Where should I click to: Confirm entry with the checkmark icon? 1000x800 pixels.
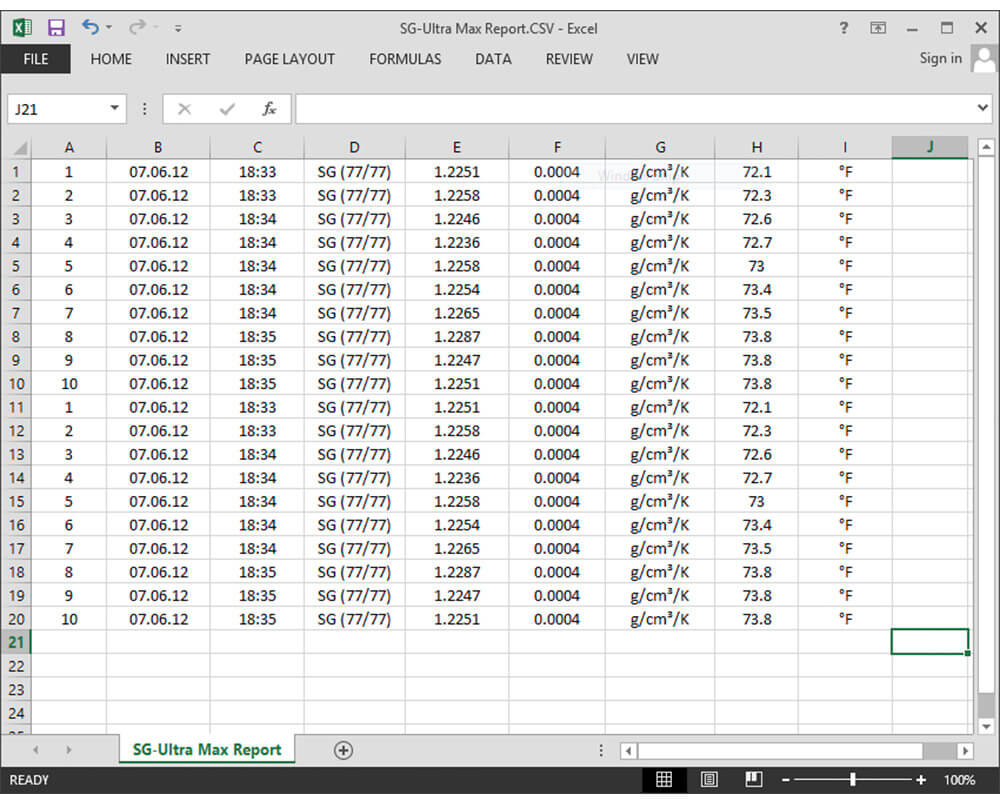[227, 109]
